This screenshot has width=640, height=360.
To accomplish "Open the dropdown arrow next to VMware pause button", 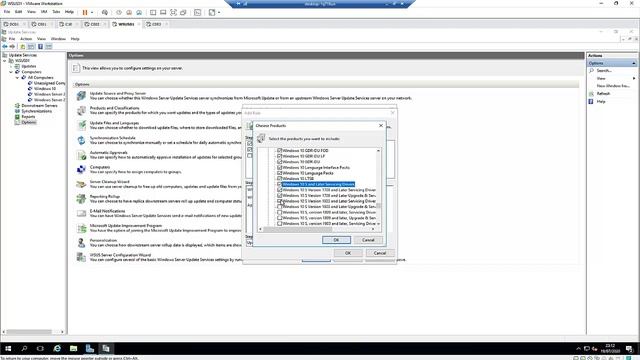I will coord(92,12).
